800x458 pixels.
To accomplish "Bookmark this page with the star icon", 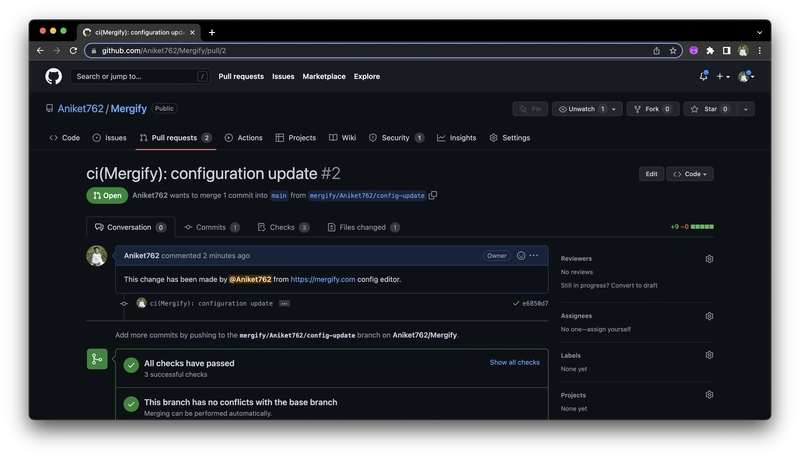I will [673, 50].
